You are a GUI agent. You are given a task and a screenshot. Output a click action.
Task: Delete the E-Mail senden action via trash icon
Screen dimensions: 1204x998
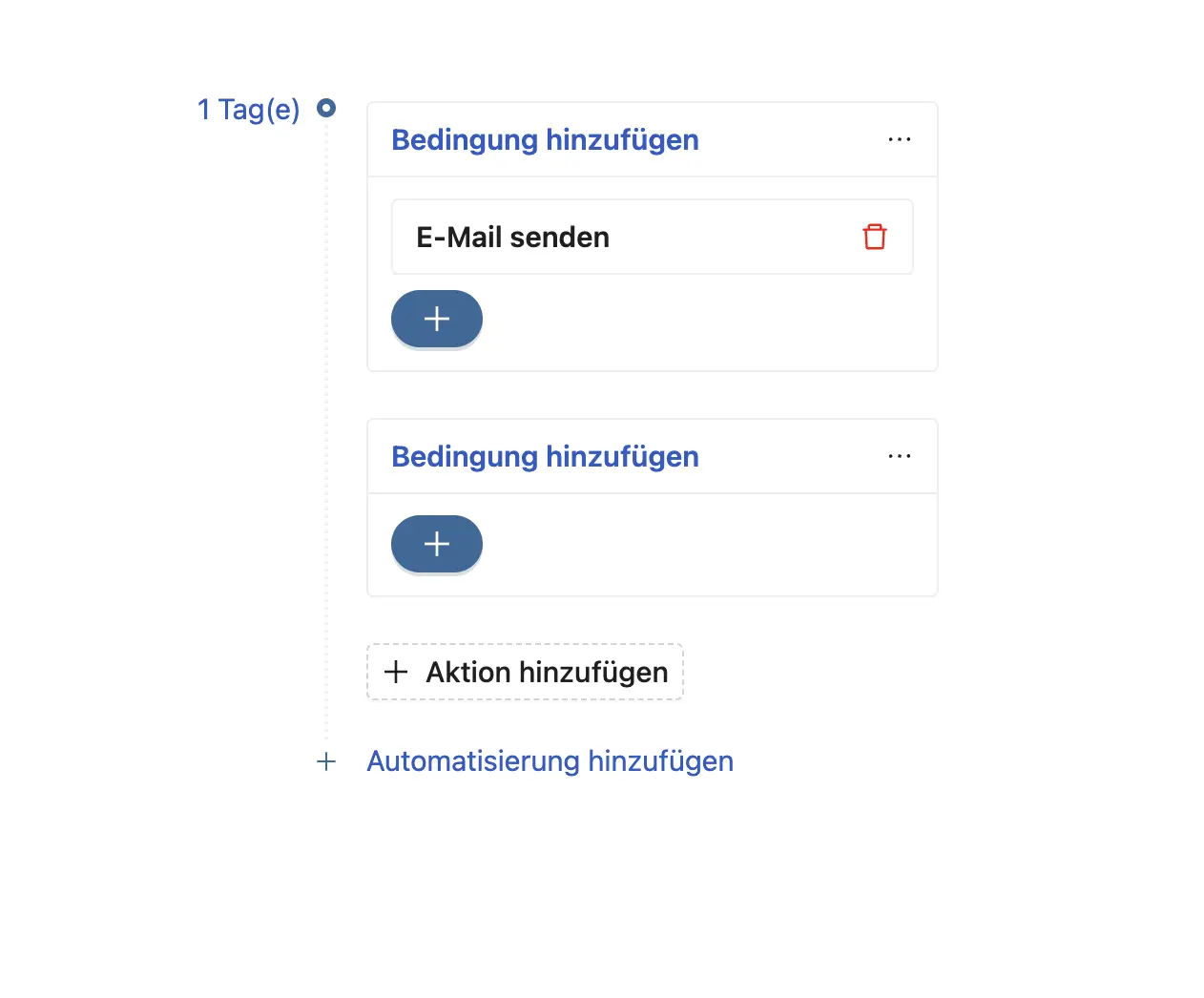(x=874, y=236)
